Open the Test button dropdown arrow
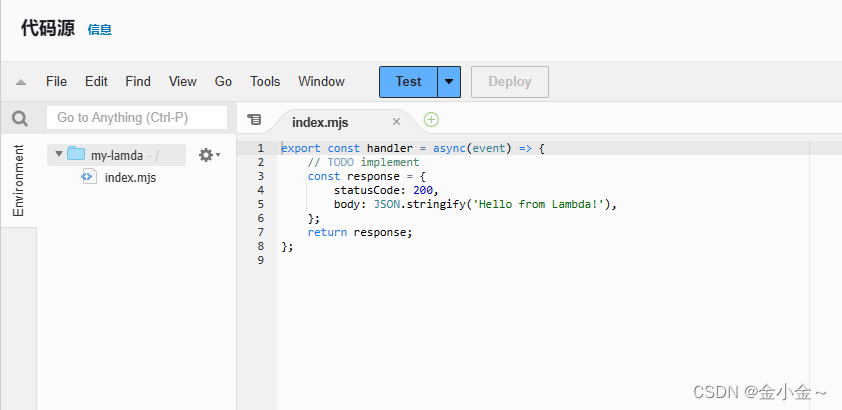This screenshot has height=410, width=842. 449,82
